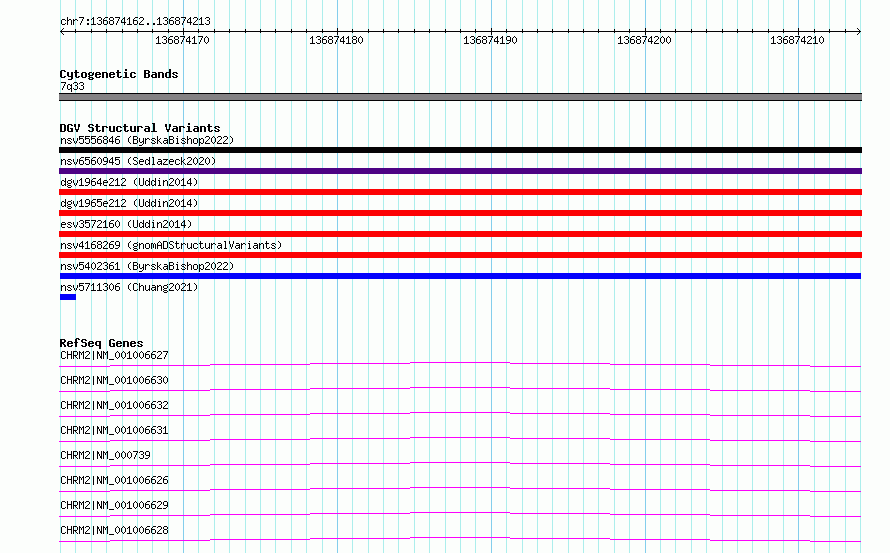890x553 pixels.
Task: Click label nsv4168269 (gnomADStructuralVariants)
Action: 171,245
